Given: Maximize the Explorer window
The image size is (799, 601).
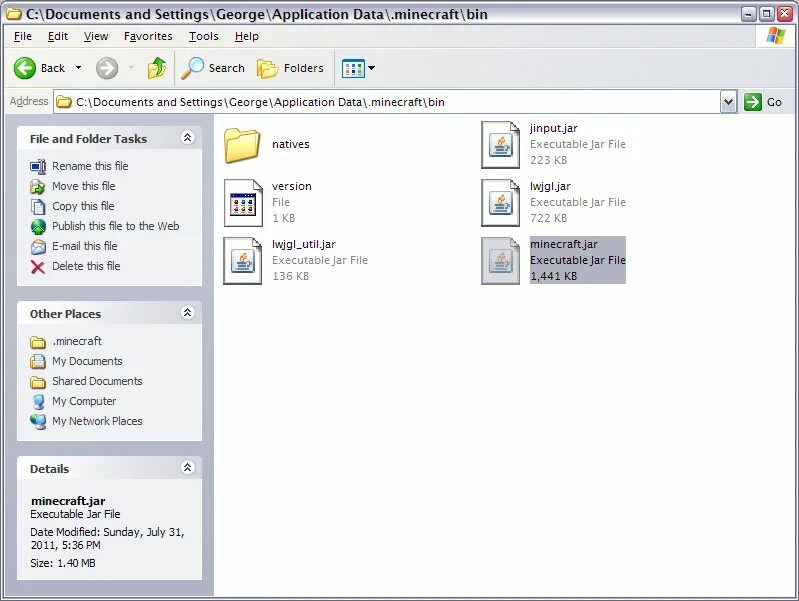Looking at the screenshot, I should coord(766,14).
